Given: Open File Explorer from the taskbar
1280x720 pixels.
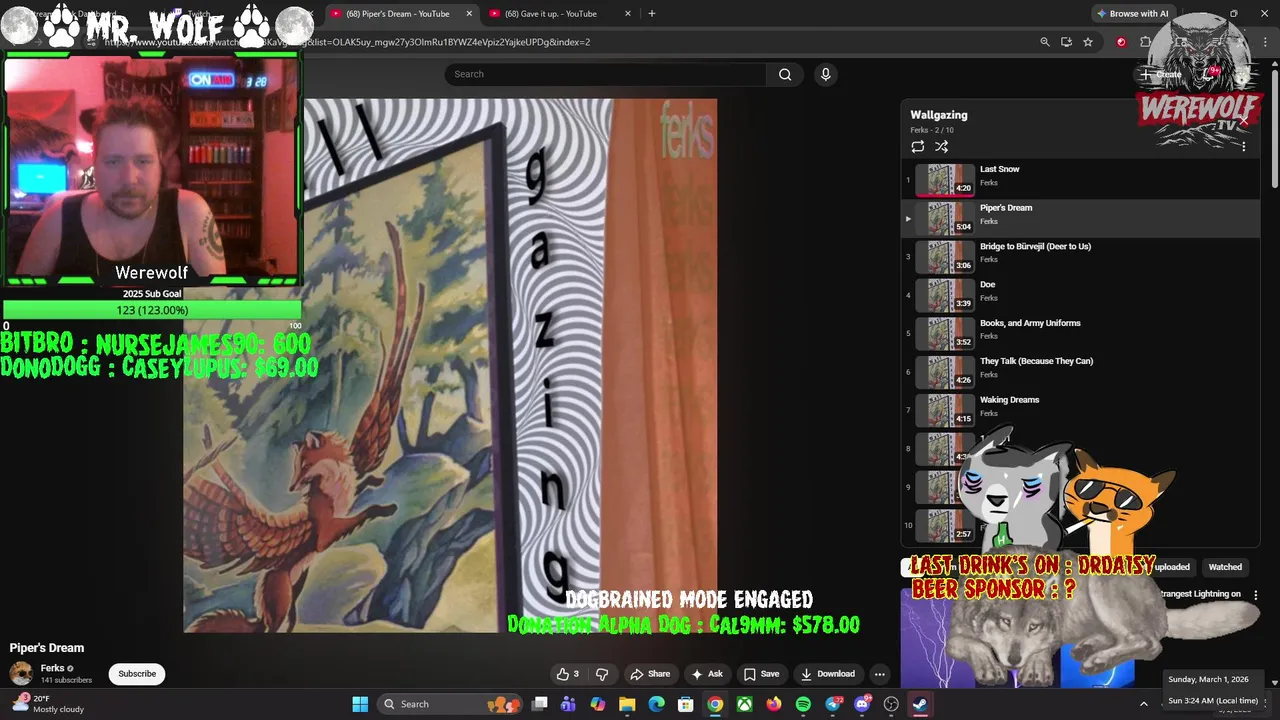Looking at the screenshot, I should [x=627, y=704].
